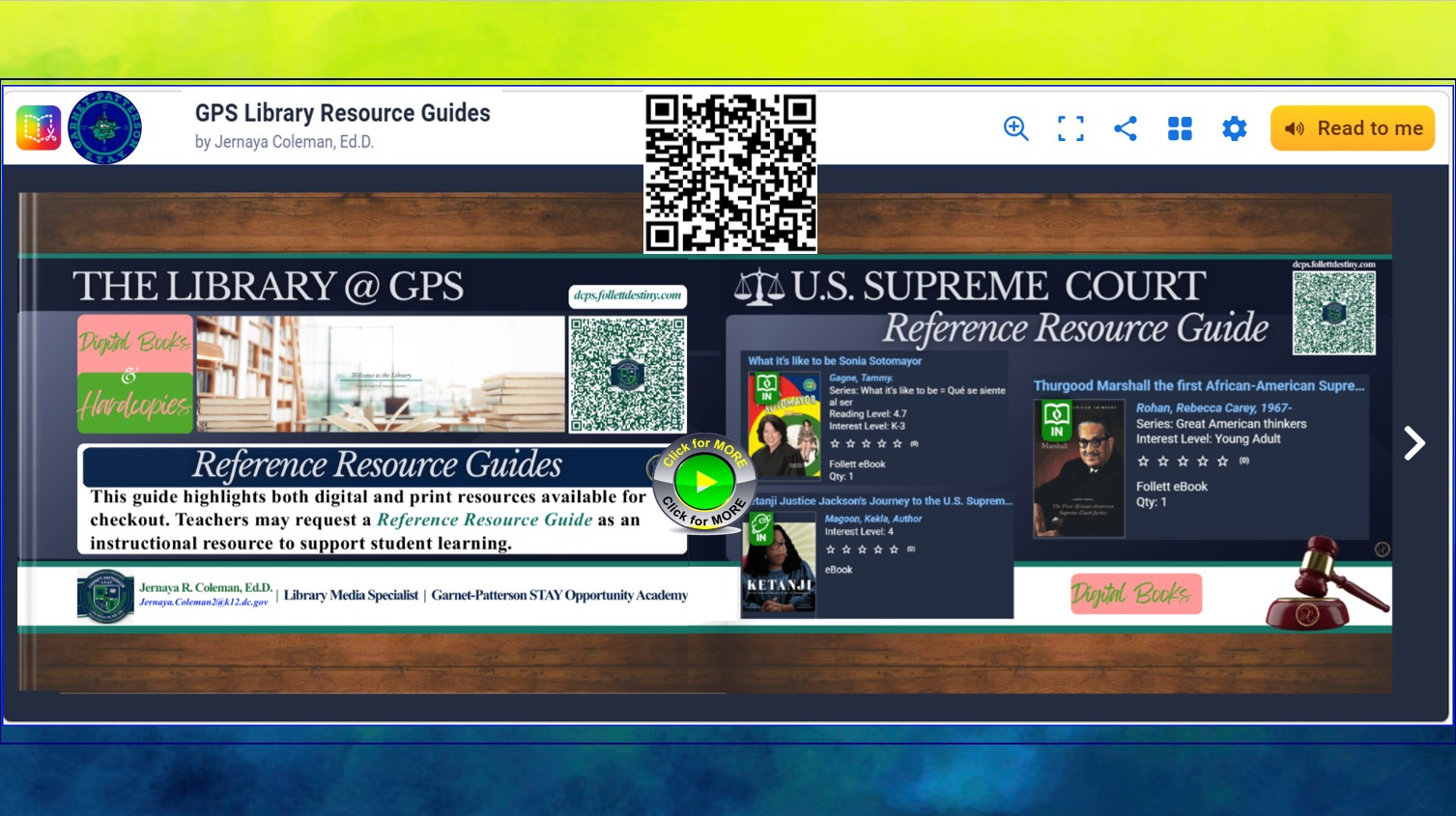Click 'Interest Level: Young Adult' text
The image size is (1456, 816).
point(1209,438)
